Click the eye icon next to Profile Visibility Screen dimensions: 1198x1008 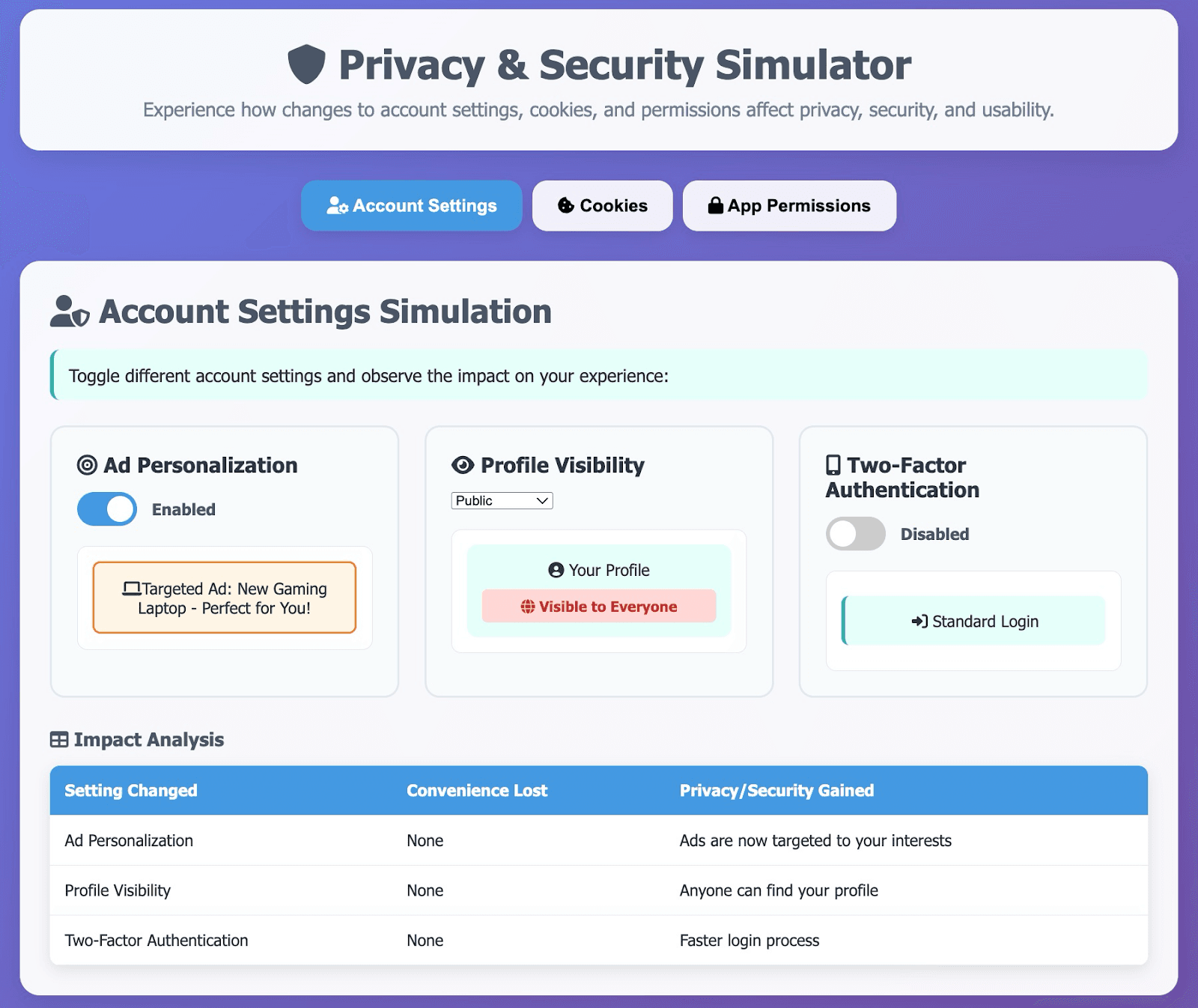click(x=463, y=465)
